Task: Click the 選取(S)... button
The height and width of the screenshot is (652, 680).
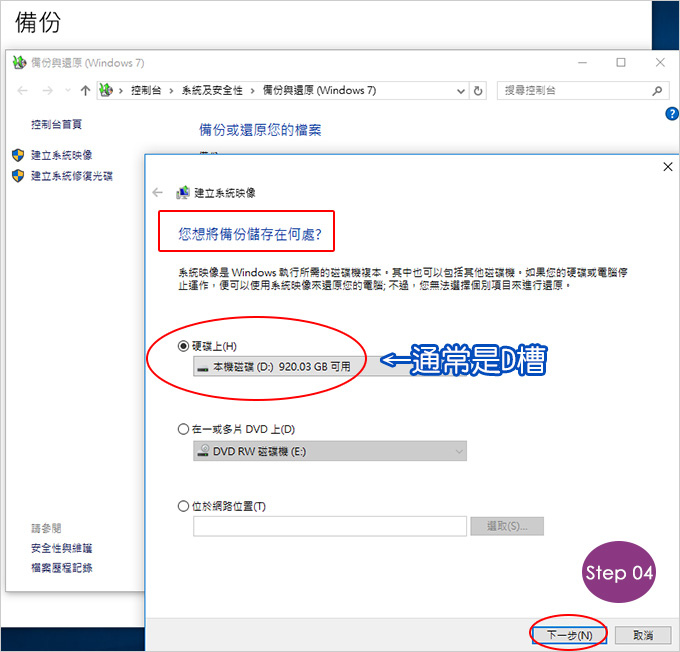Action: pos(507,526)
